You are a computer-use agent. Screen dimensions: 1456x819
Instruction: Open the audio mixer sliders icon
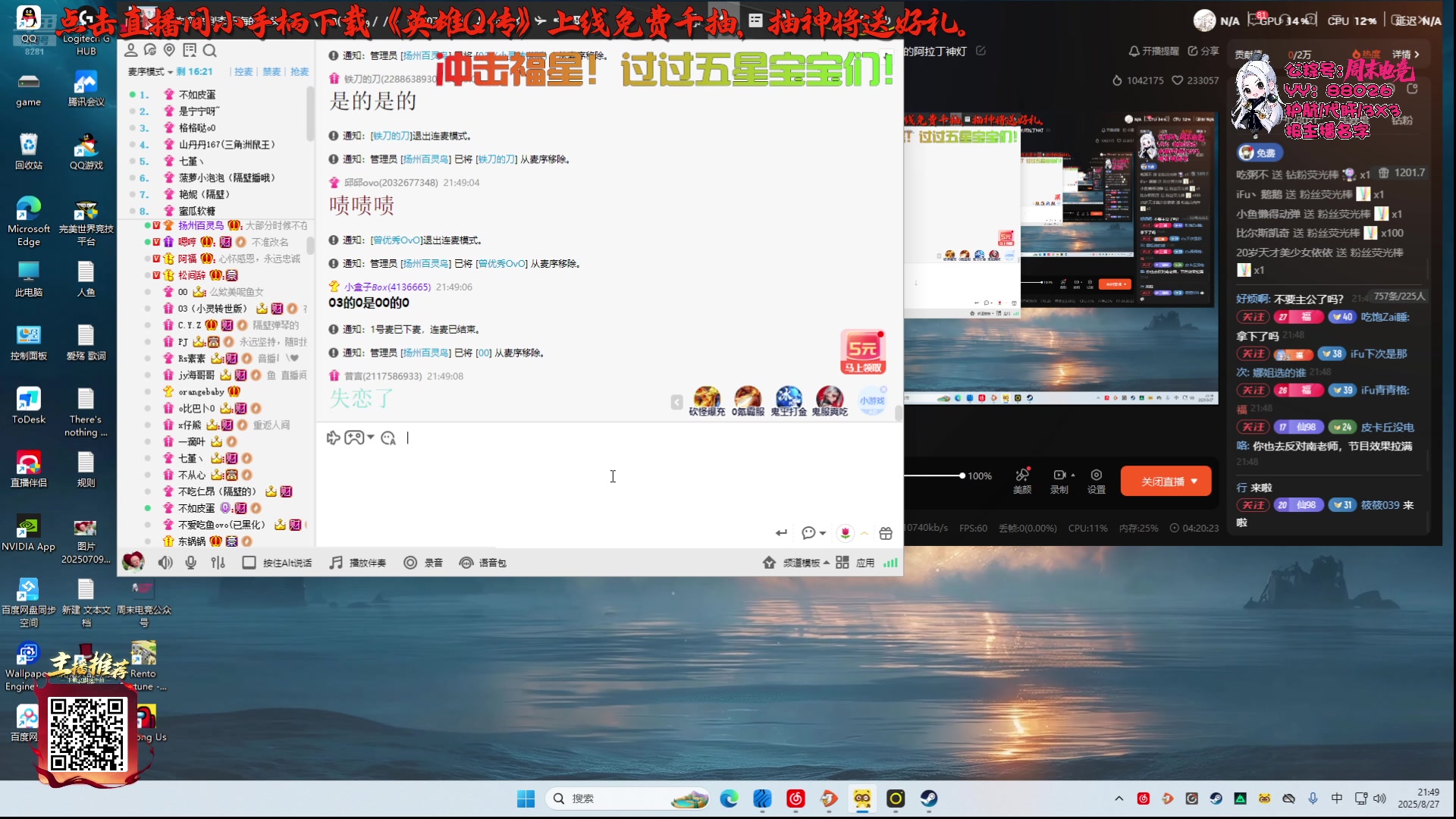point(218,563)
